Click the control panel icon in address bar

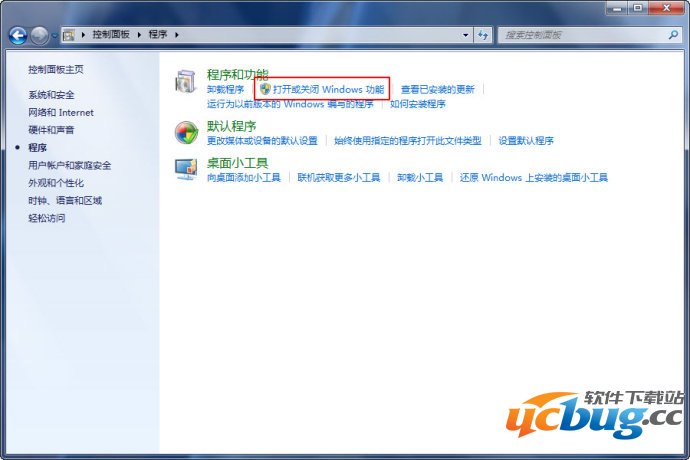pyautogui.click(x=69, y=34)
